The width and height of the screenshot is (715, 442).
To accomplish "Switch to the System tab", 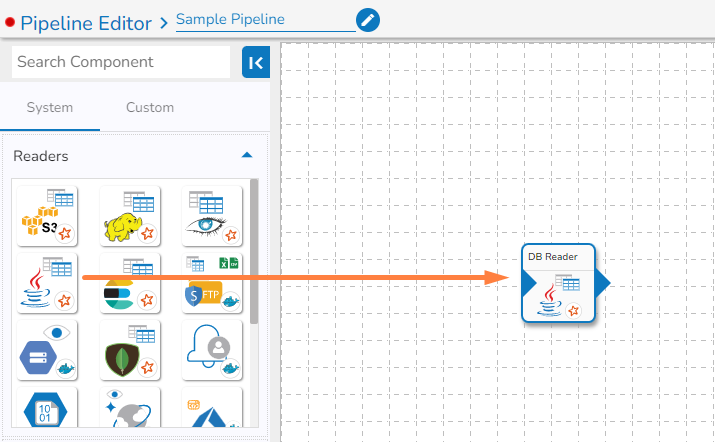I will click(x=50, y=108).
